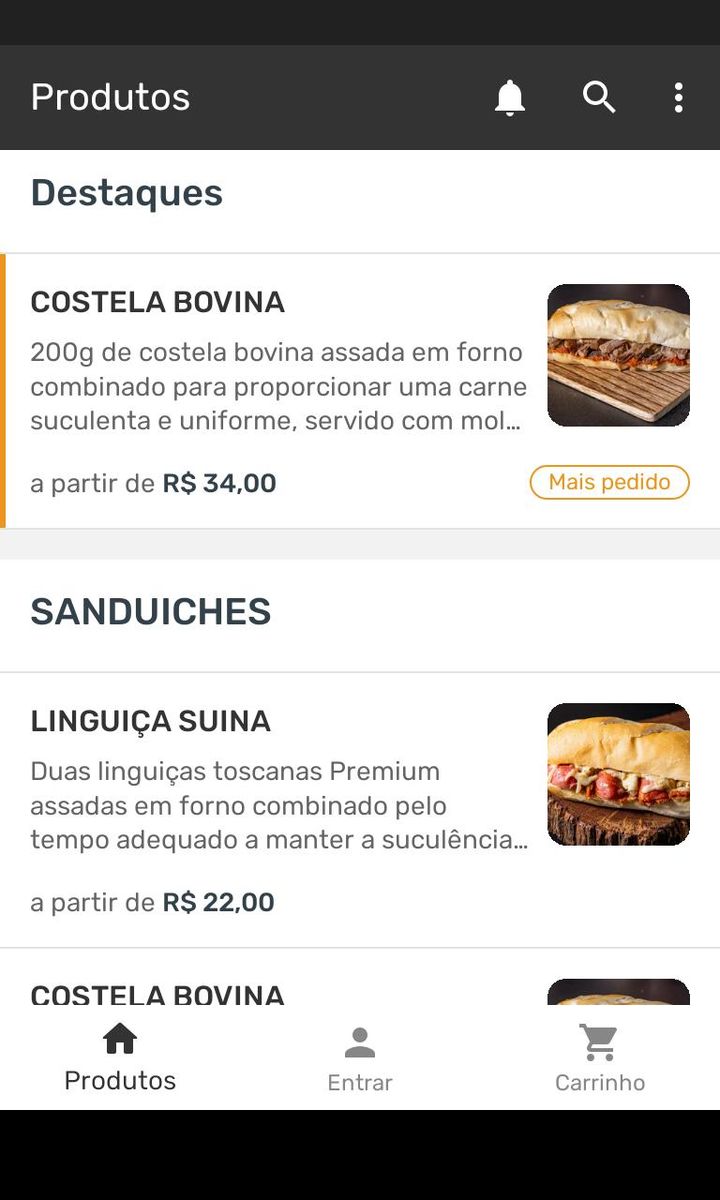Tap the SANDUICHES category header
Viewport: 720px width, 1200px height.
coord(151,612)
